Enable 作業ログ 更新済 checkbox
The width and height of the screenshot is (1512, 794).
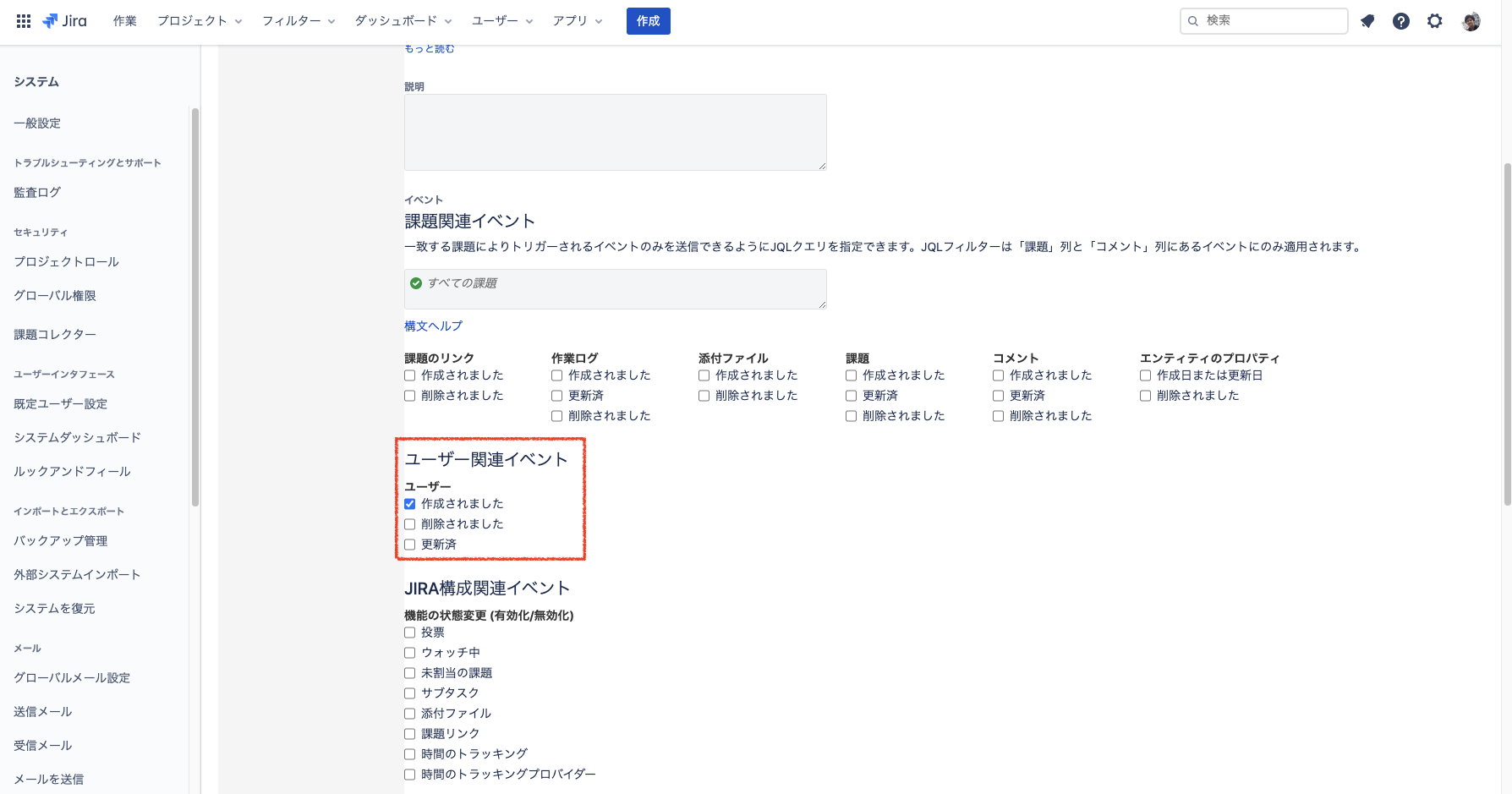557,396
